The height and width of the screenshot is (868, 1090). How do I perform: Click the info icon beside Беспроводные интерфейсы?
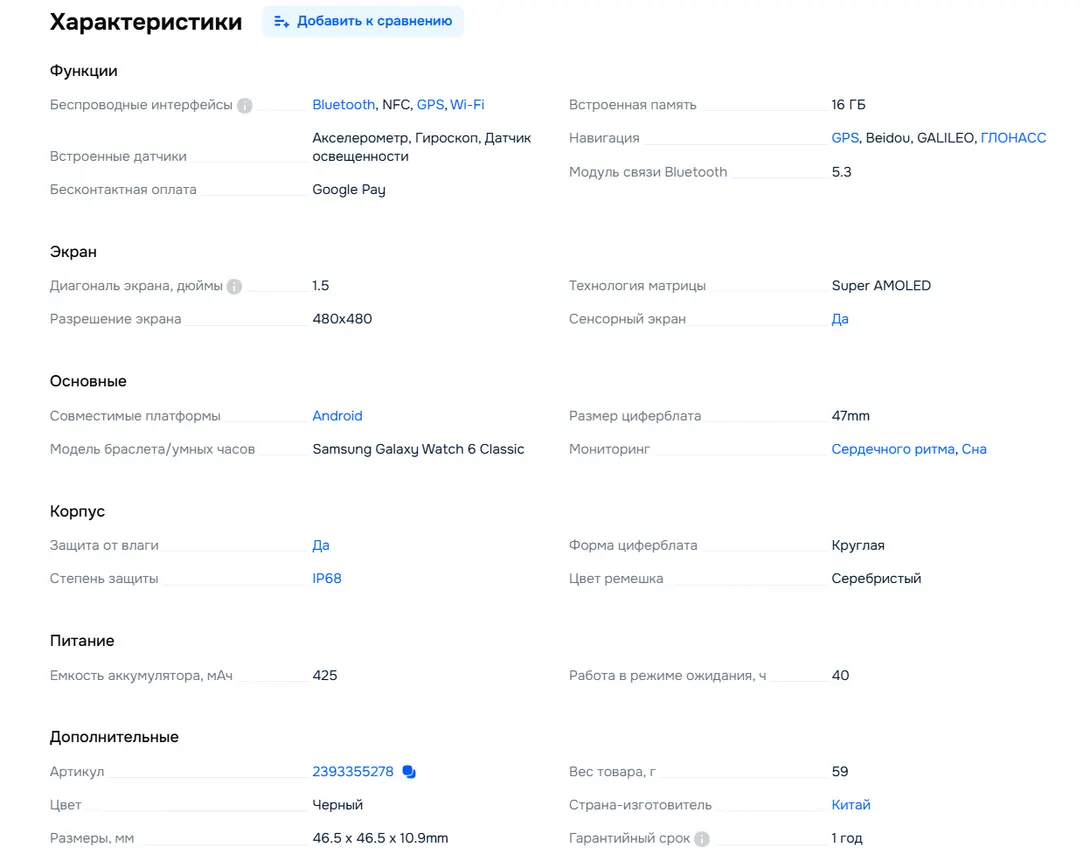(245, 106)
